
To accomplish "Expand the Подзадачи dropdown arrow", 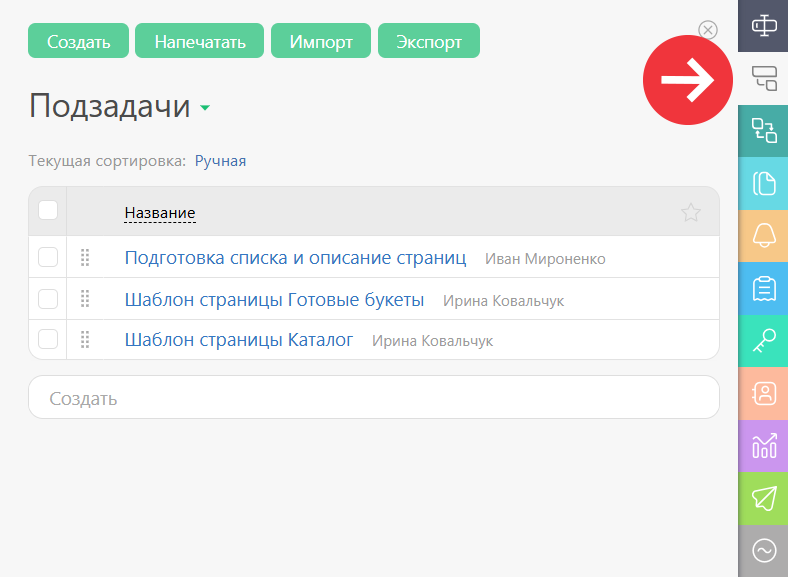I will (205, 107).
